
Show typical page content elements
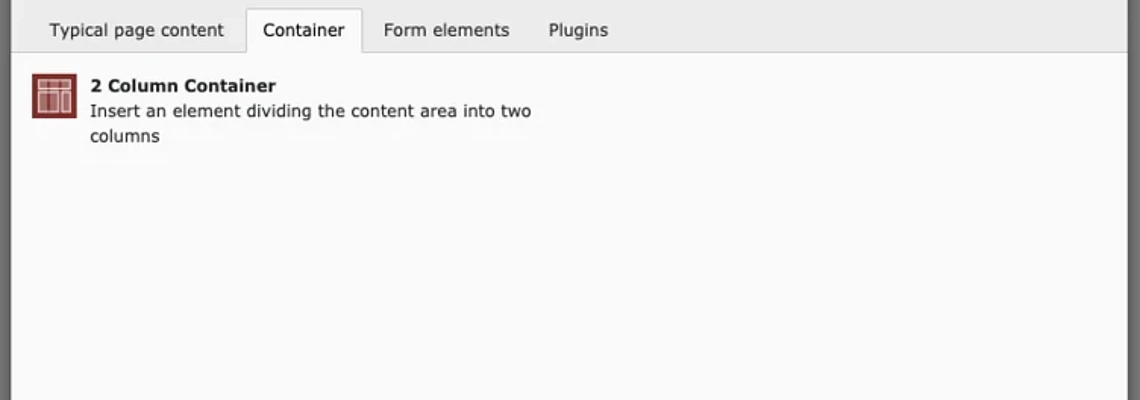tap(137, 30)
